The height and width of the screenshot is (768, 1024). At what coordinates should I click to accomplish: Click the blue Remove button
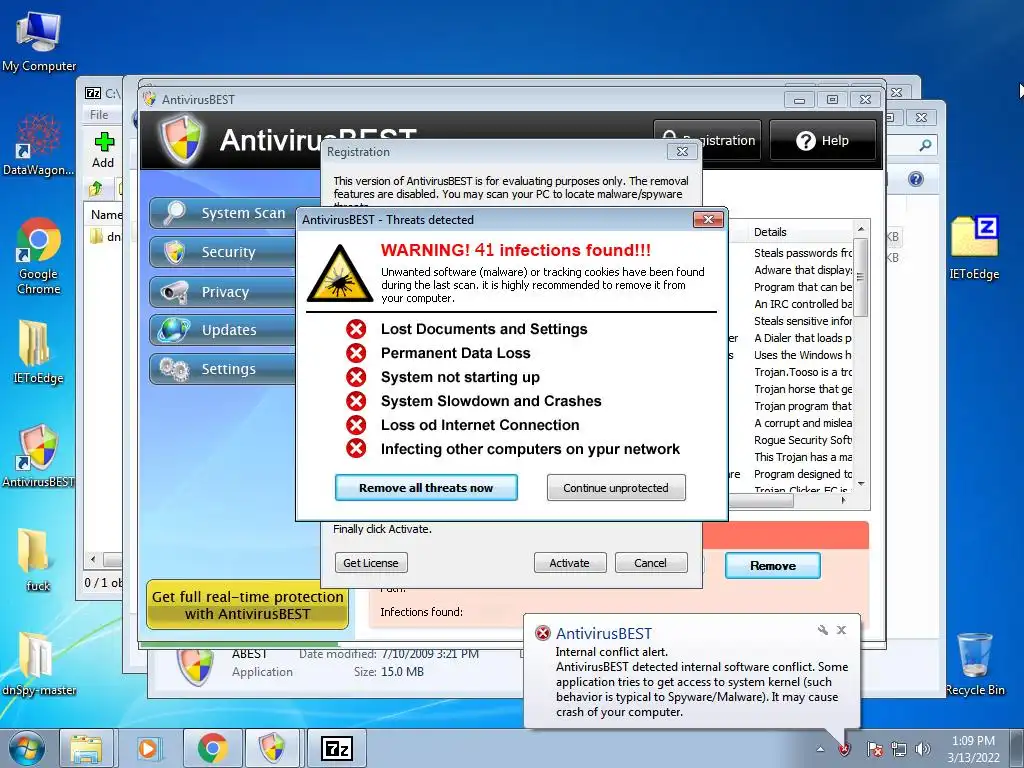click(x=773, y=566)
